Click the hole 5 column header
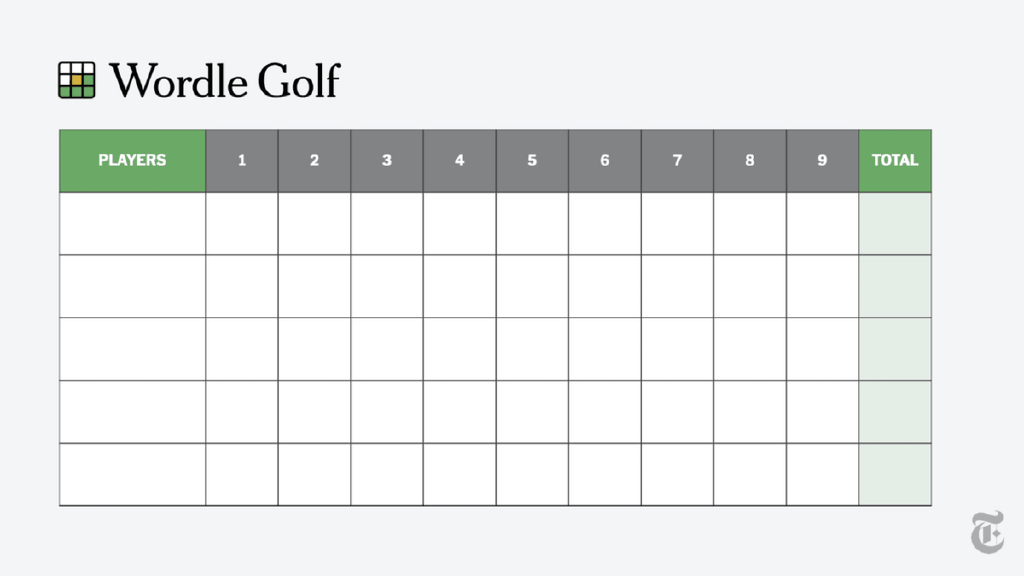This screenshot has width=1024, height=576. click(532, 160)
